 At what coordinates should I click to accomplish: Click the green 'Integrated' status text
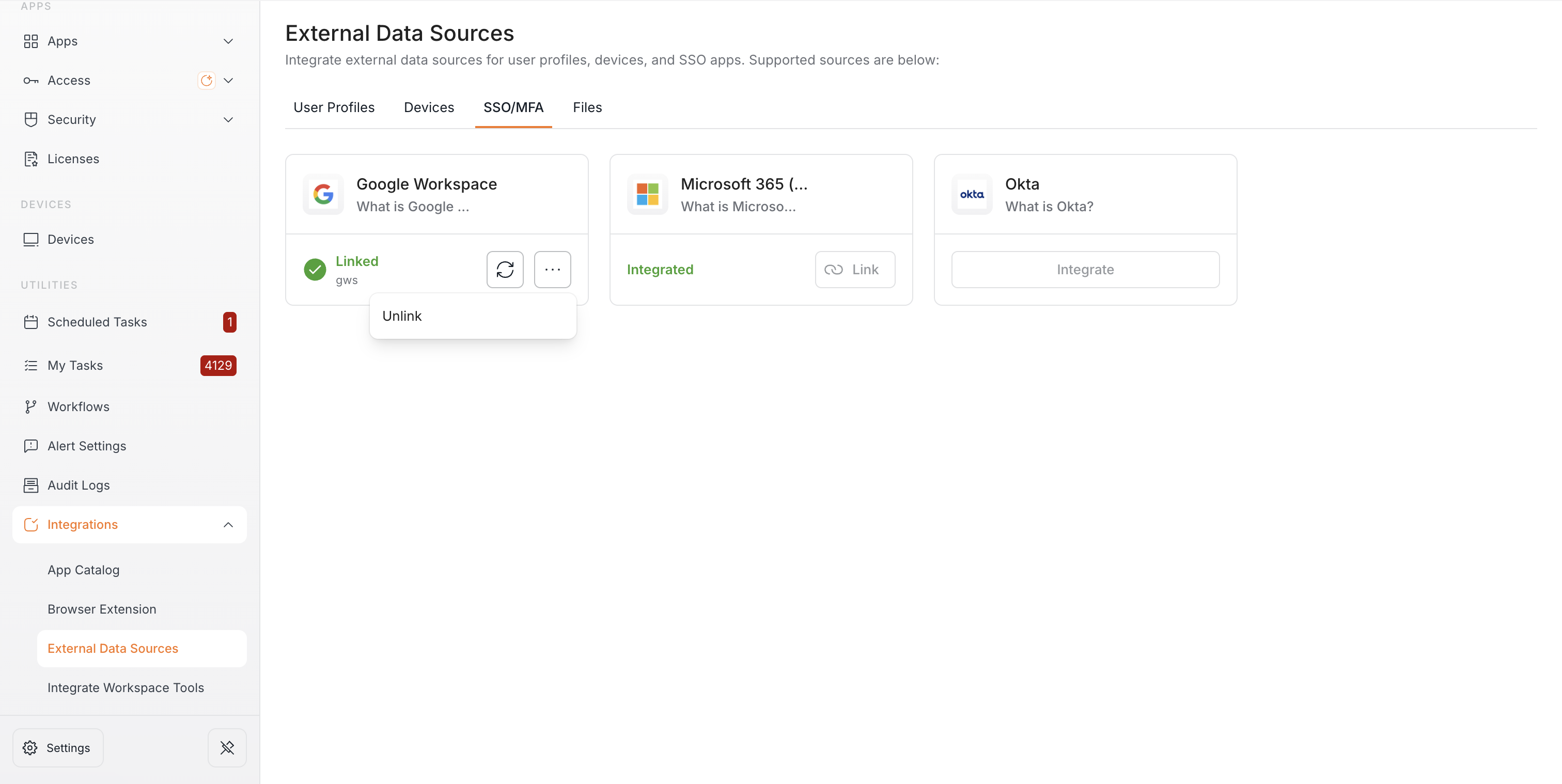click(660, 269)
